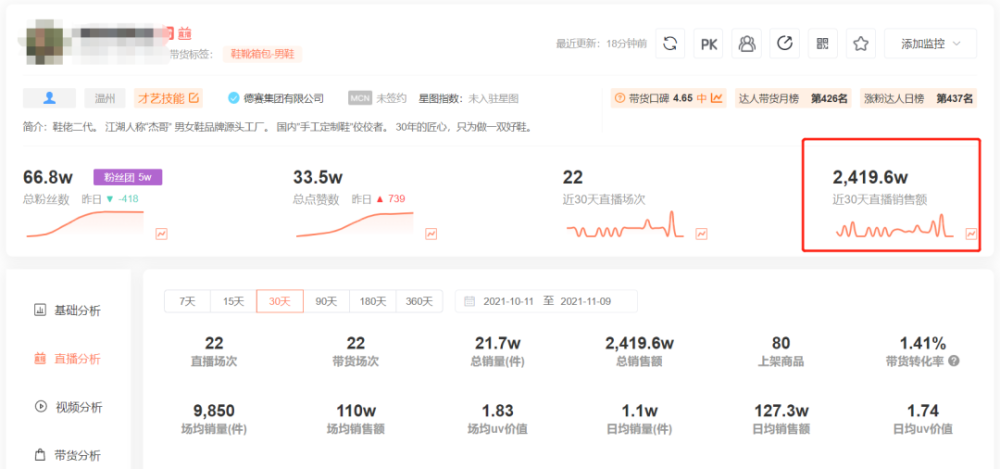Click the 粉丝团 5w purple badge

[x=128, y=177]
